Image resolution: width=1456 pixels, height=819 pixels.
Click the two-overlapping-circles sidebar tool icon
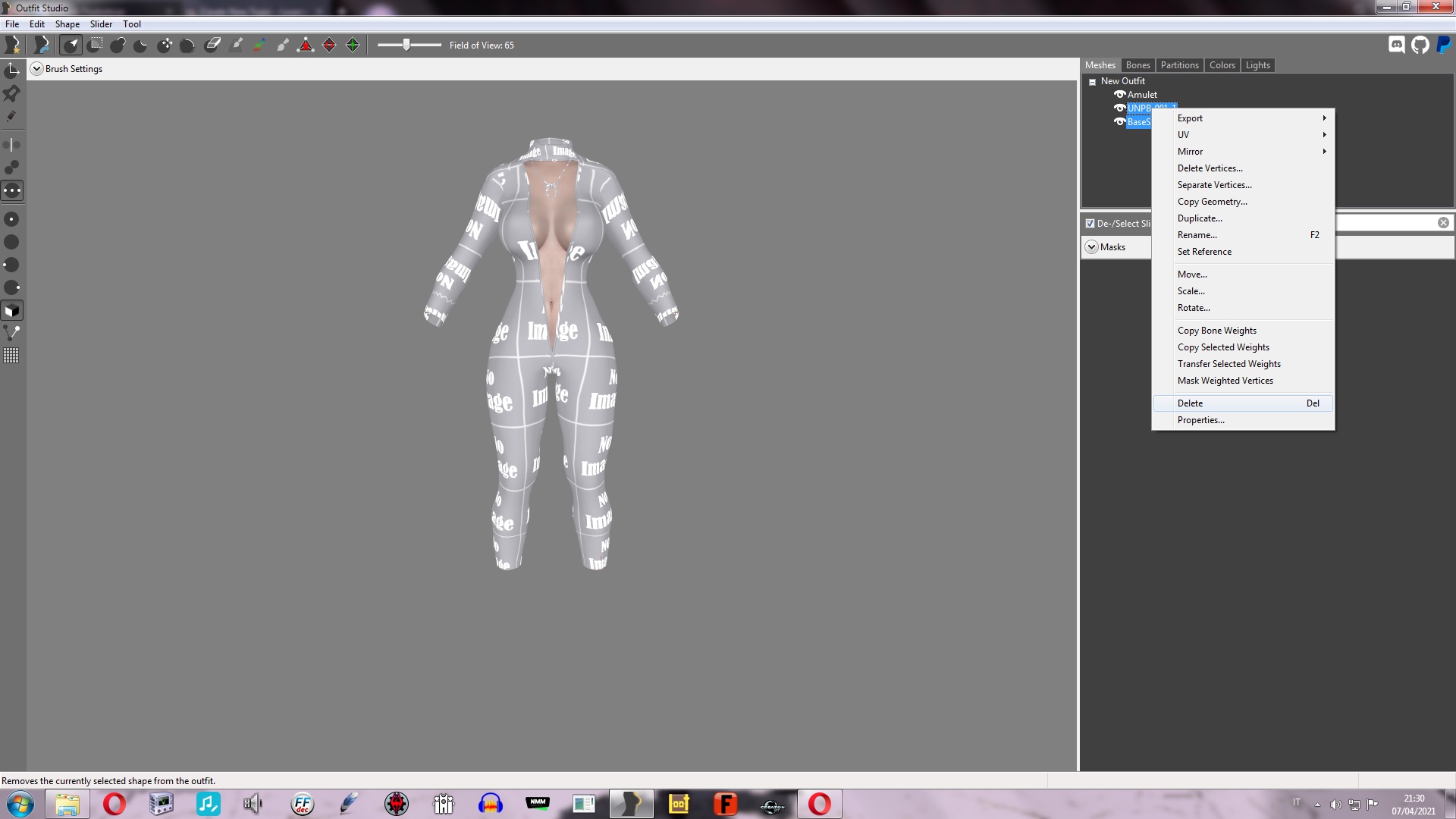point(12,167)
